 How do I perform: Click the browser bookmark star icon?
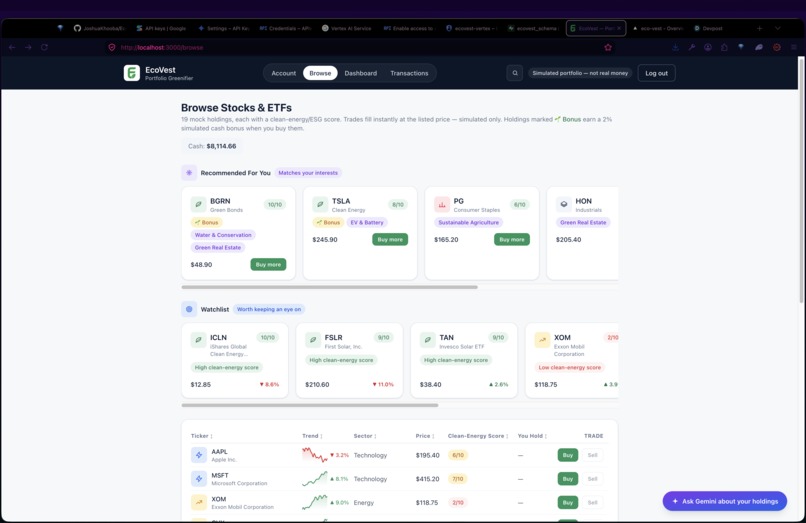tap(608, 47)
